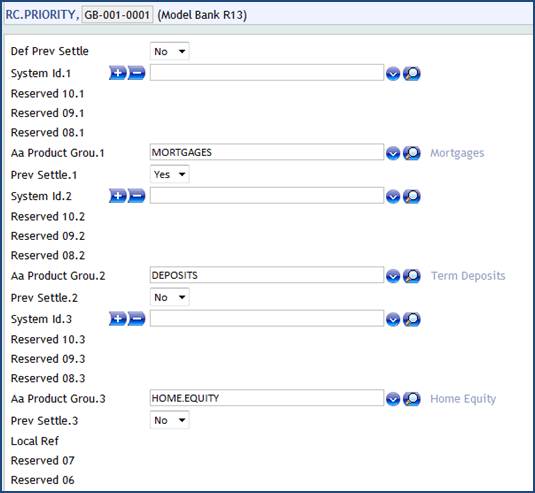This screenshot has width=535, height=493.
Task: Open the lookup magnifier beside the DEPOSITS field
Action: pyautogui.click(x=412, y=276)
